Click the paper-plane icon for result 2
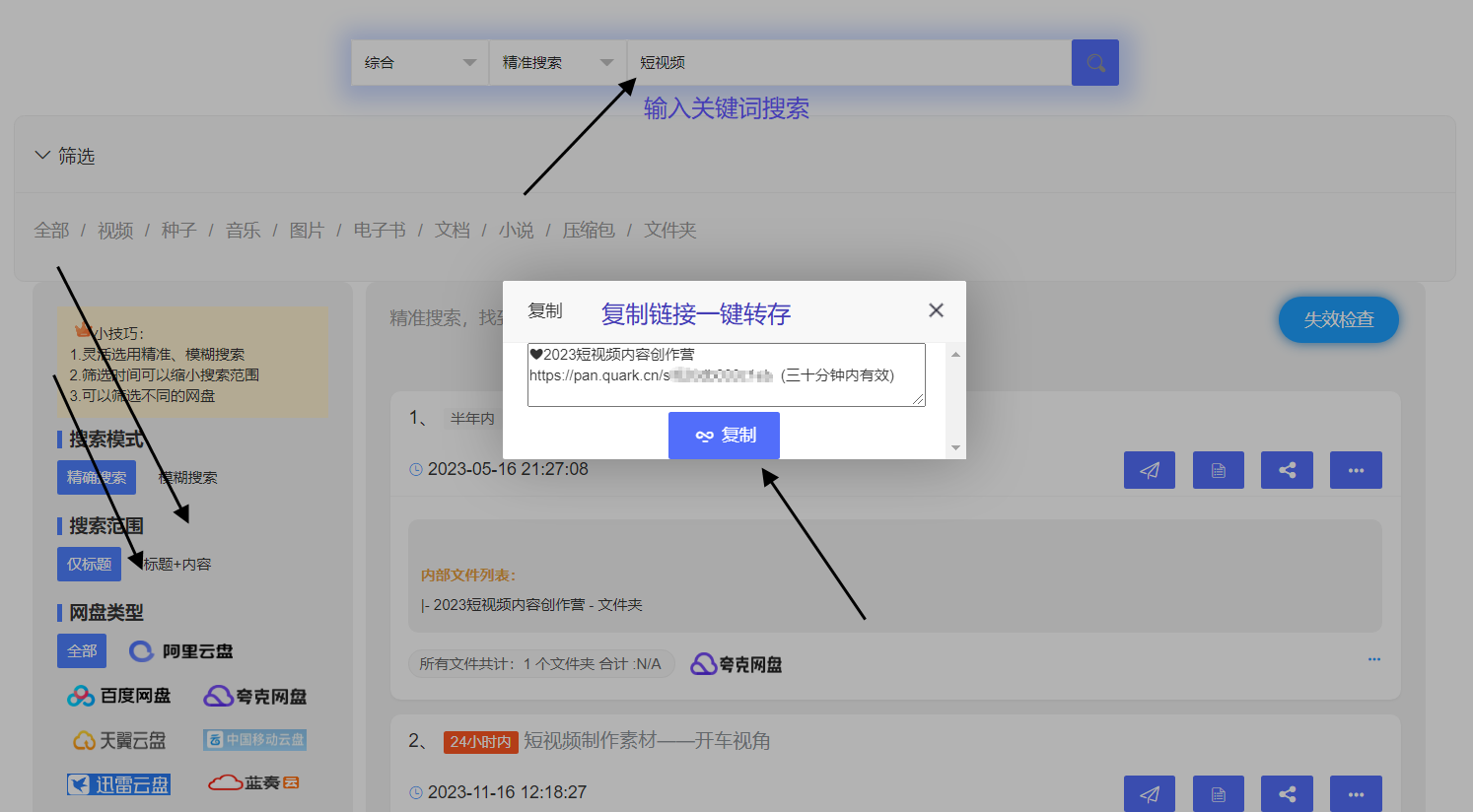Screen dimensions: 1473x812 [1150, 793]
